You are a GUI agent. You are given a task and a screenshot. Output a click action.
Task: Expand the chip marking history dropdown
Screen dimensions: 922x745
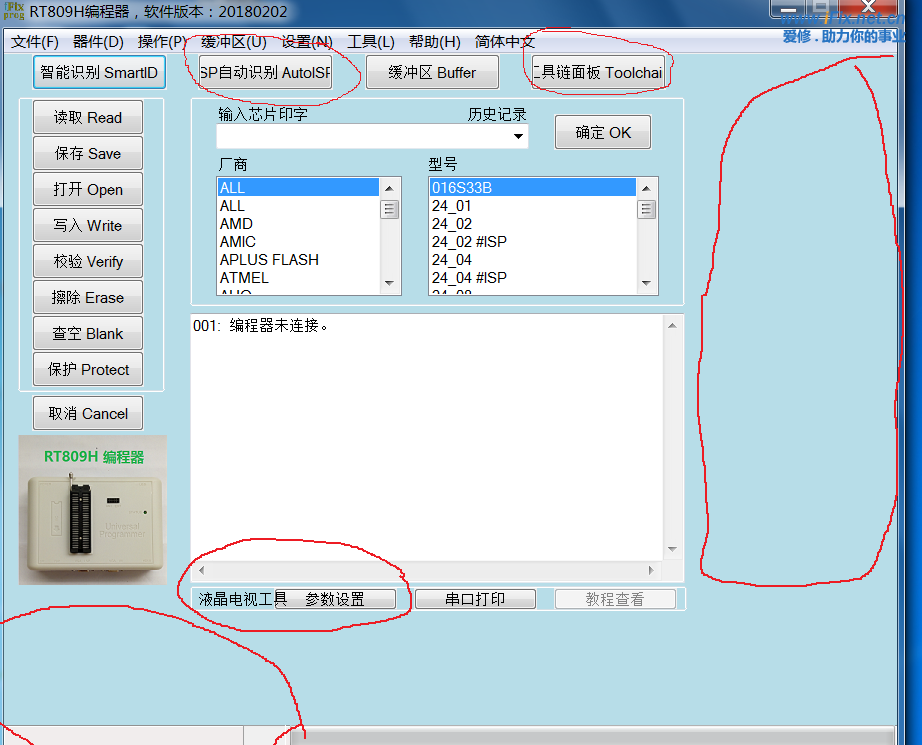click(518, 137)
